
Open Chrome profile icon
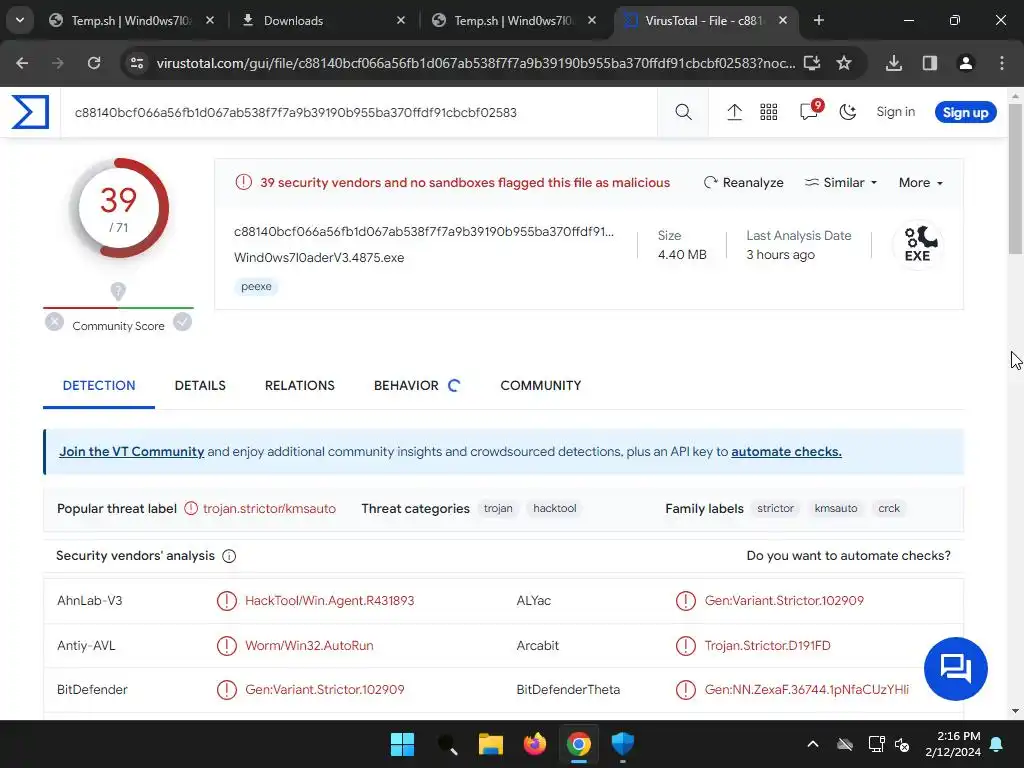[965, 63]
